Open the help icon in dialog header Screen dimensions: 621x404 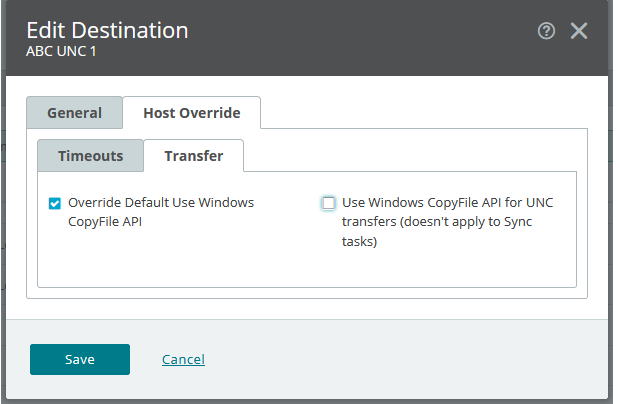pos(546,31)
